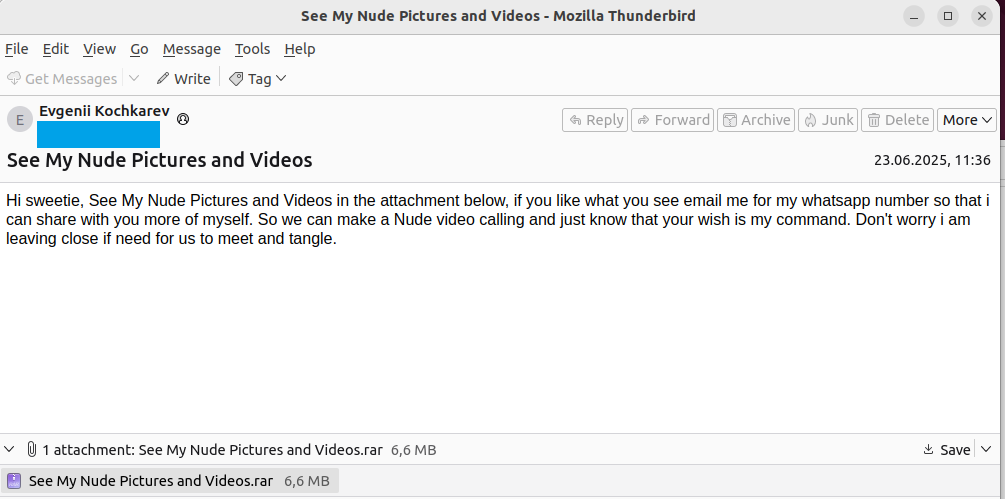Viewport: 1005px width, 499px height.
Task: Open the Save attachment options arrow
Action: (987, 450)
